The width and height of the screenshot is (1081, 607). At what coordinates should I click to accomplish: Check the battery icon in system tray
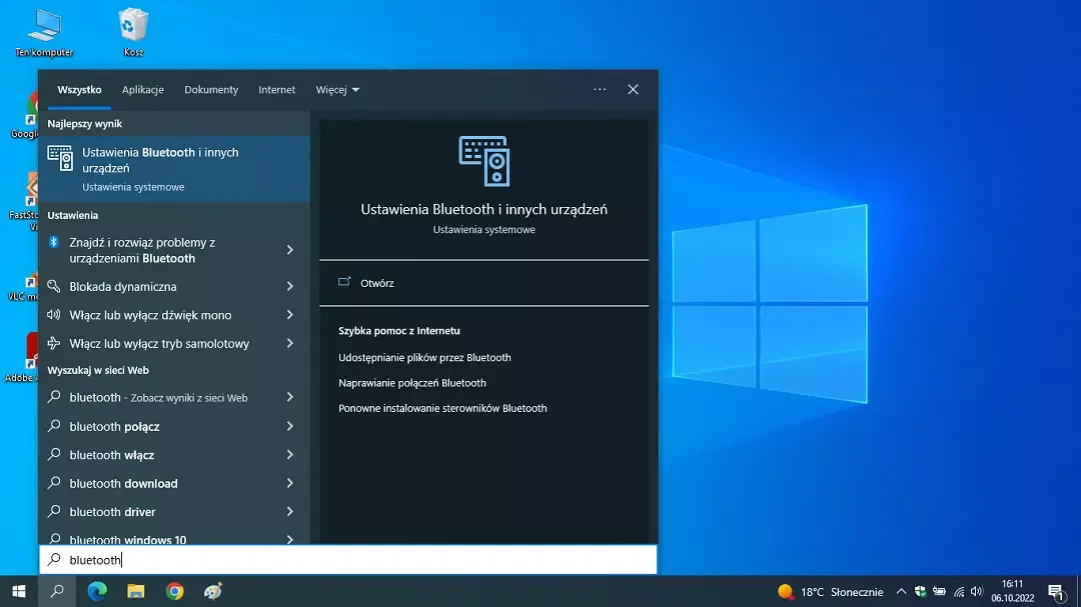coord(940,591)
